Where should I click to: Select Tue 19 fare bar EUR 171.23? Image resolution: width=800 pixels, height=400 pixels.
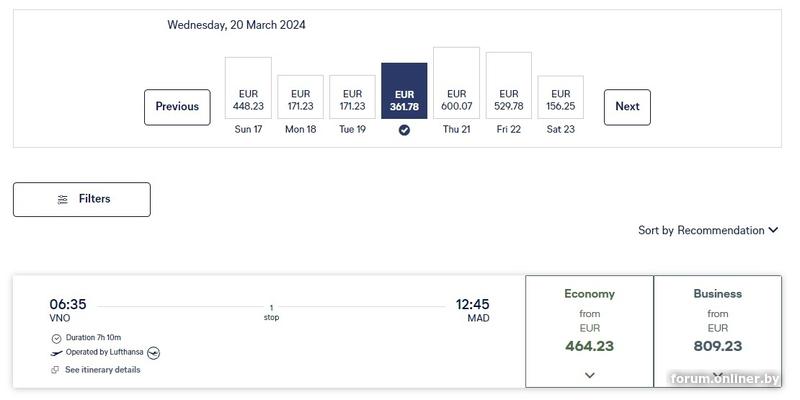[x=352, y=99]
